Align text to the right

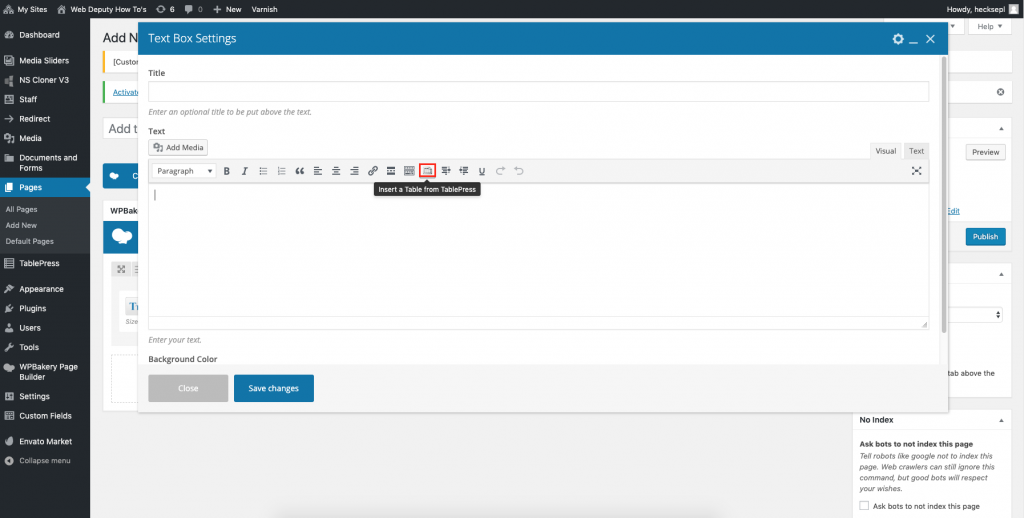[x=355, y=171]
